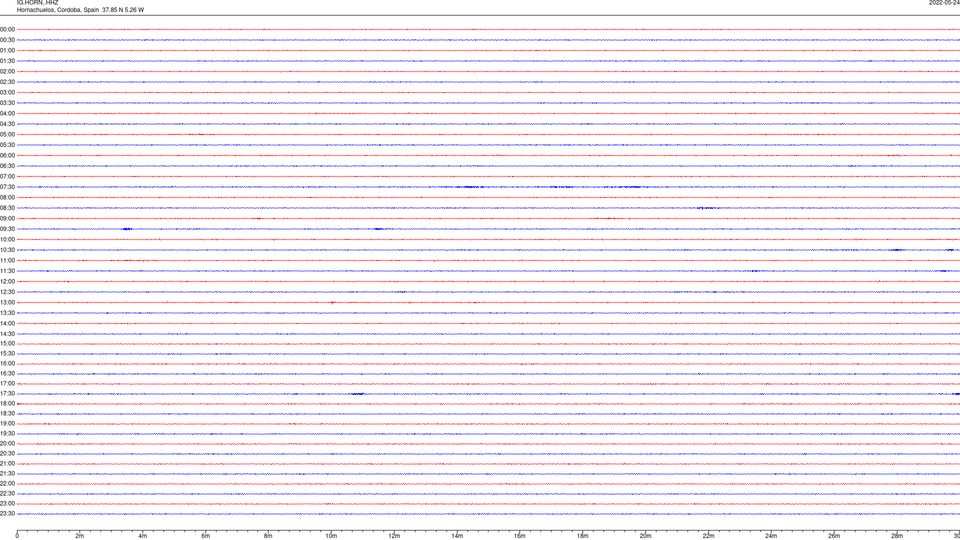Click the 16:00 time label
The image size is (960, 540).
point(7,364)
